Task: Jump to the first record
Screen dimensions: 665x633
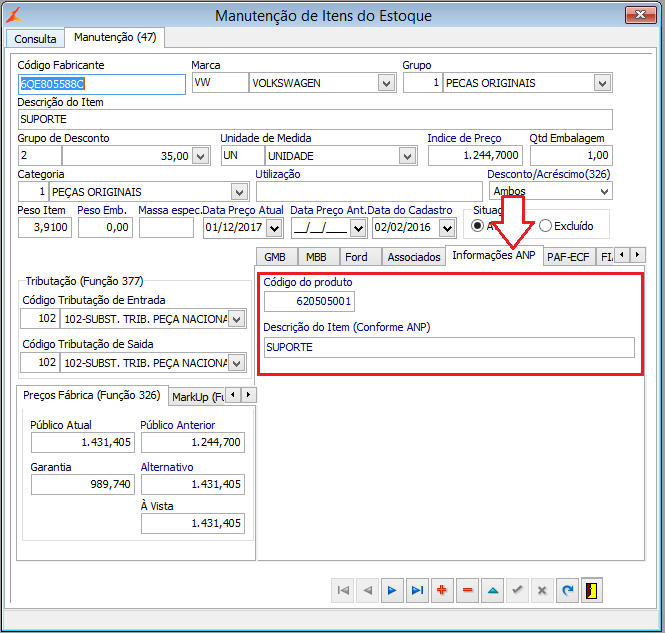Action: tap(343, 590)
